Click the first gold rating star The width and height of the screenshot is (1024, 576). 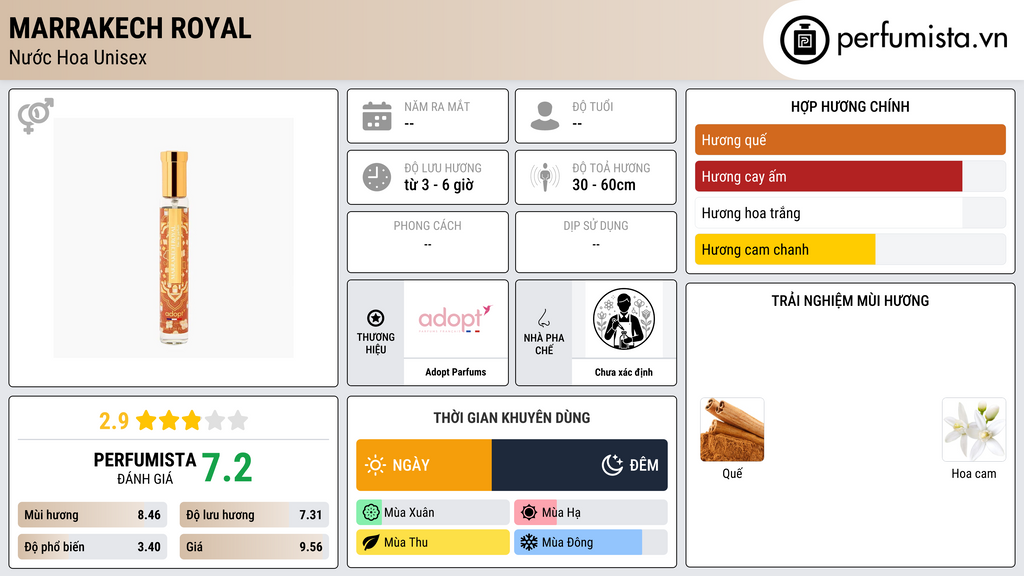click(146, 420)
